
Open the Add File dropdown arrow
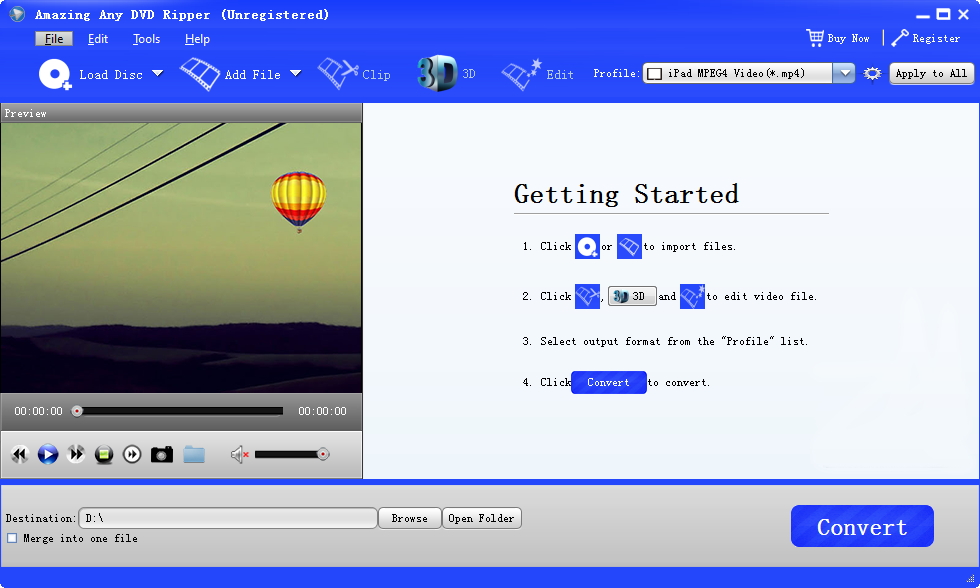click(x=293, y=73)
